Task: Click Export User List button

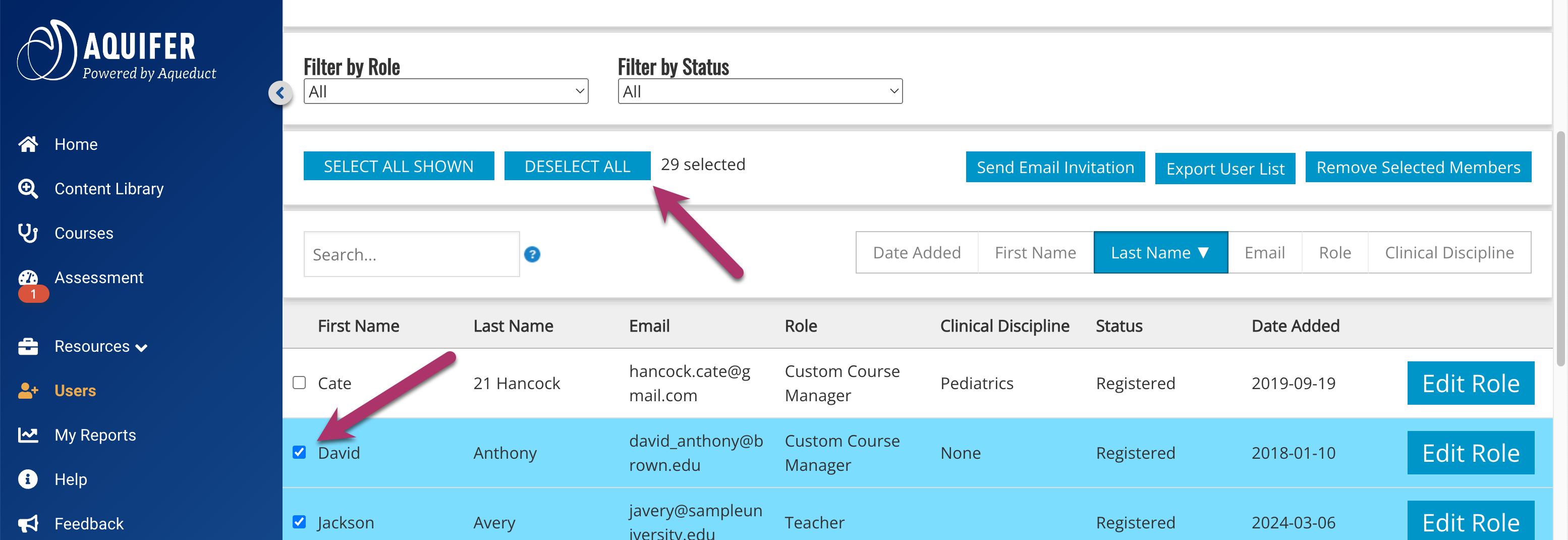Action: (x=1225, y=169)
